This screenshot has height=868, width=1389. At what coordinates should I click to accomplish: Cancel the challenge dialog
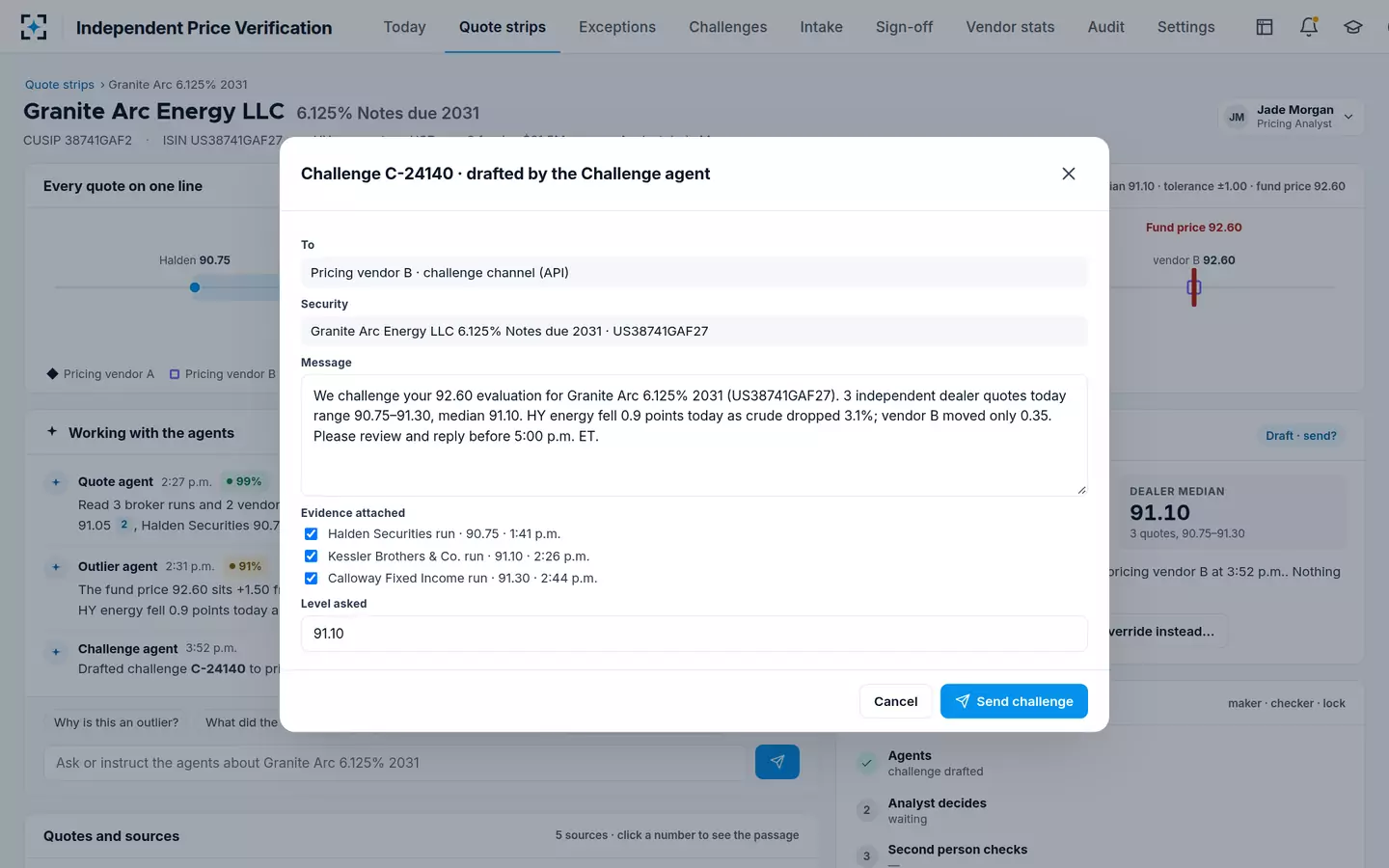895,701
